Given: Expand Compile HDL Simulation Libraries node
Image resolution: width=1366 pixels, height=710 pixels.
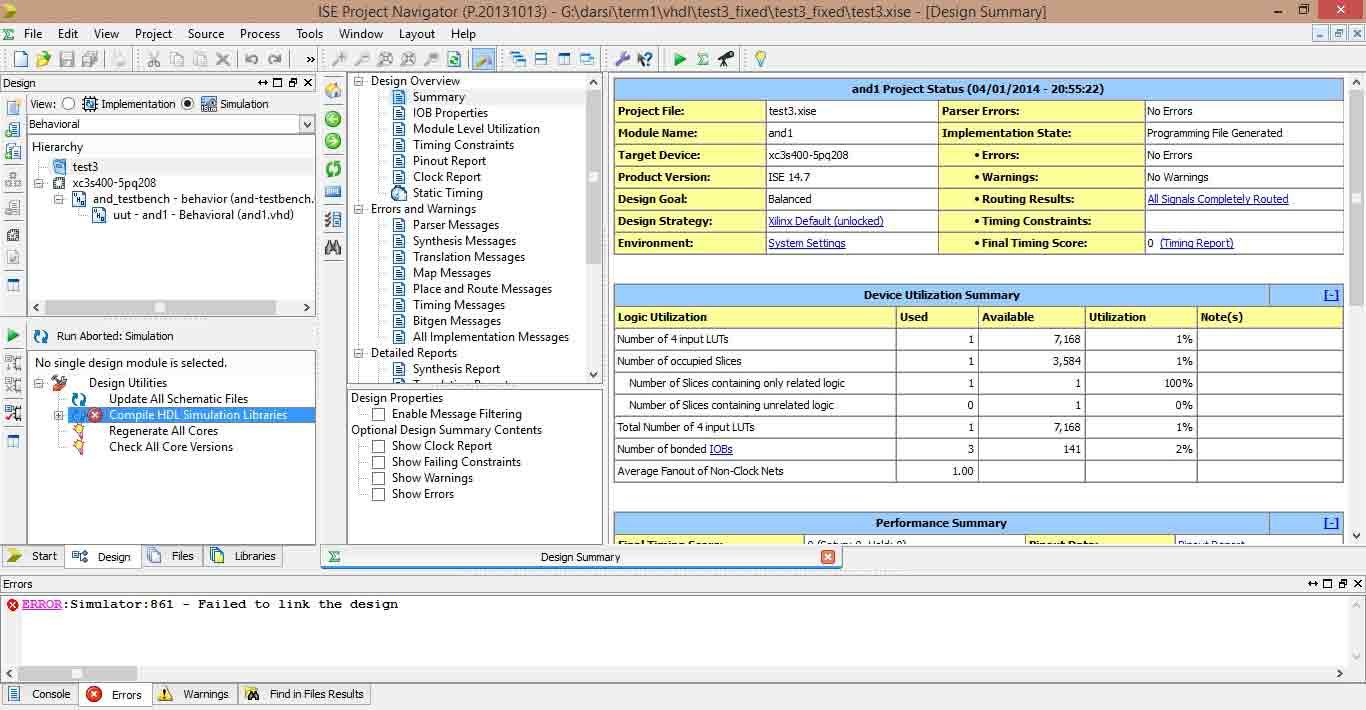Looking at the screenshot, I should pyautogui.click(x=59, y=415).
